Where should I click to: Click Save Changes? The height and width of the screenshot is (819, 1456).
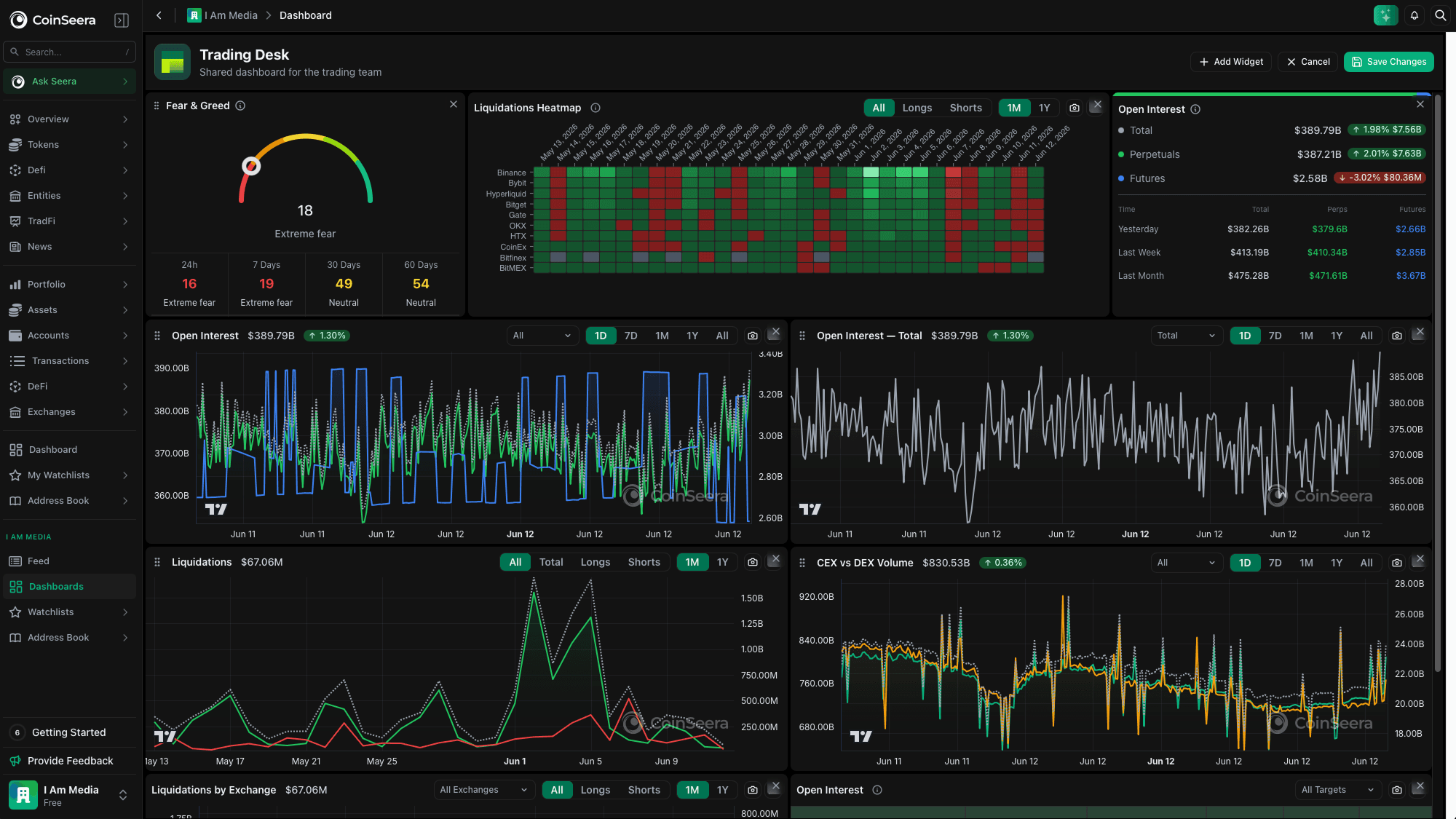[1388, 62]
